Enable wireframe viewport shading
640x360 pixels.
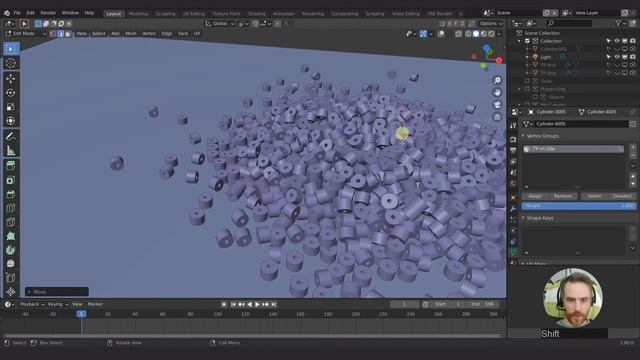(x=468, y=34)
